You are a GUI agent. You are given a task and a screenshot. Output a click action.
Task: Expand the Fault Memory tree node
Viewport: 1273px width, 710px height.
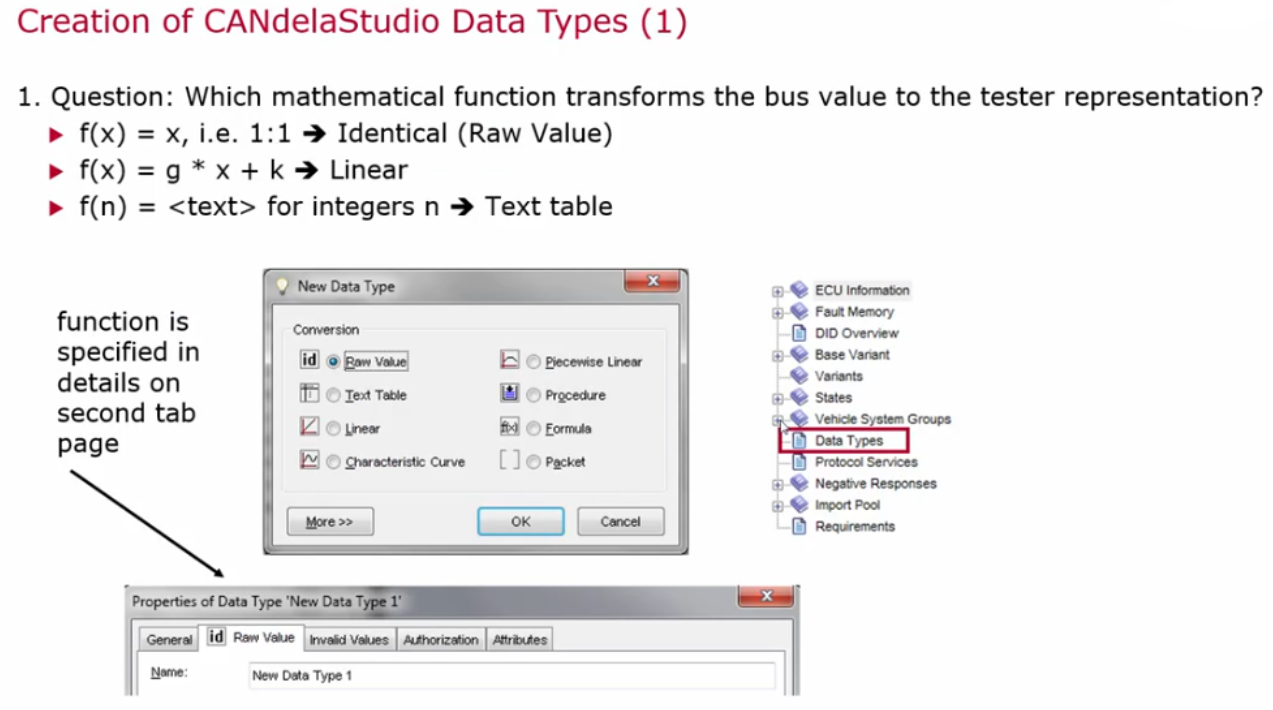click(x=777, y=311)
